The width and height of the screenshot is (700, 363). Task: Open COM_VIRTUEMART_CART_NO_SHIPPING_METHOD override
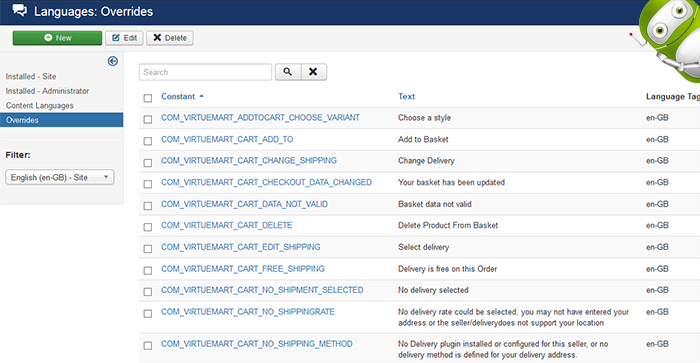tap(257, 344)
